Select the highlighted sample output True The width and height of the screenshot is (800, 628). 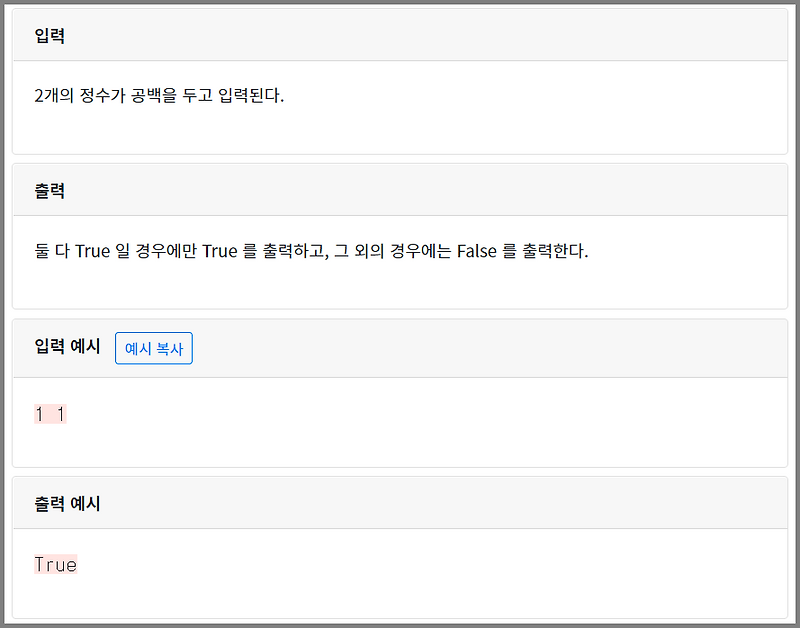[x=56, y=564]
